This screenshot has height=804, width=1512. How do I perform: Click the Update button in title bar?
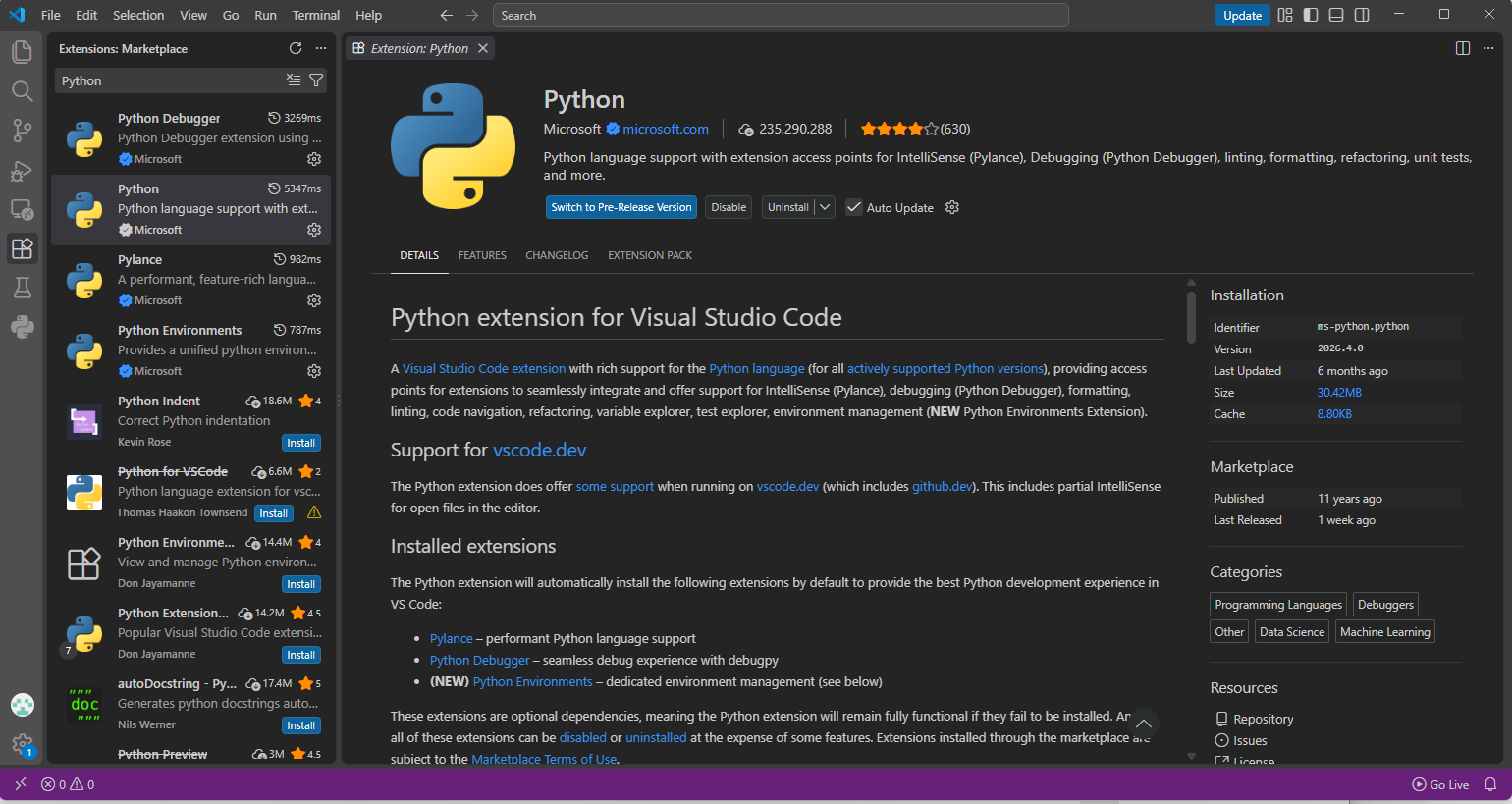coord(1242,15)
